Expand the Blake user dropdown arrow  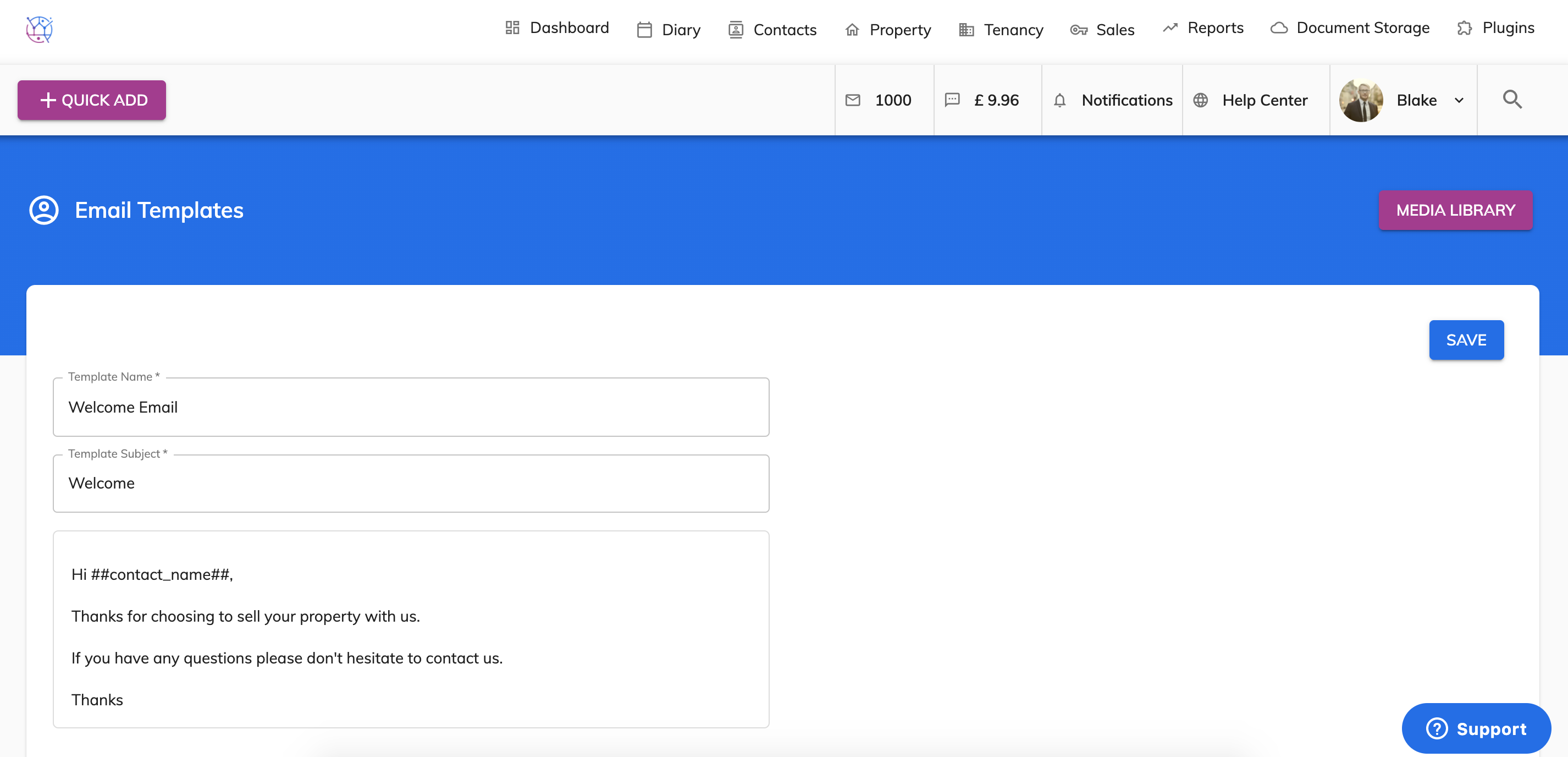pos(1459,101)
